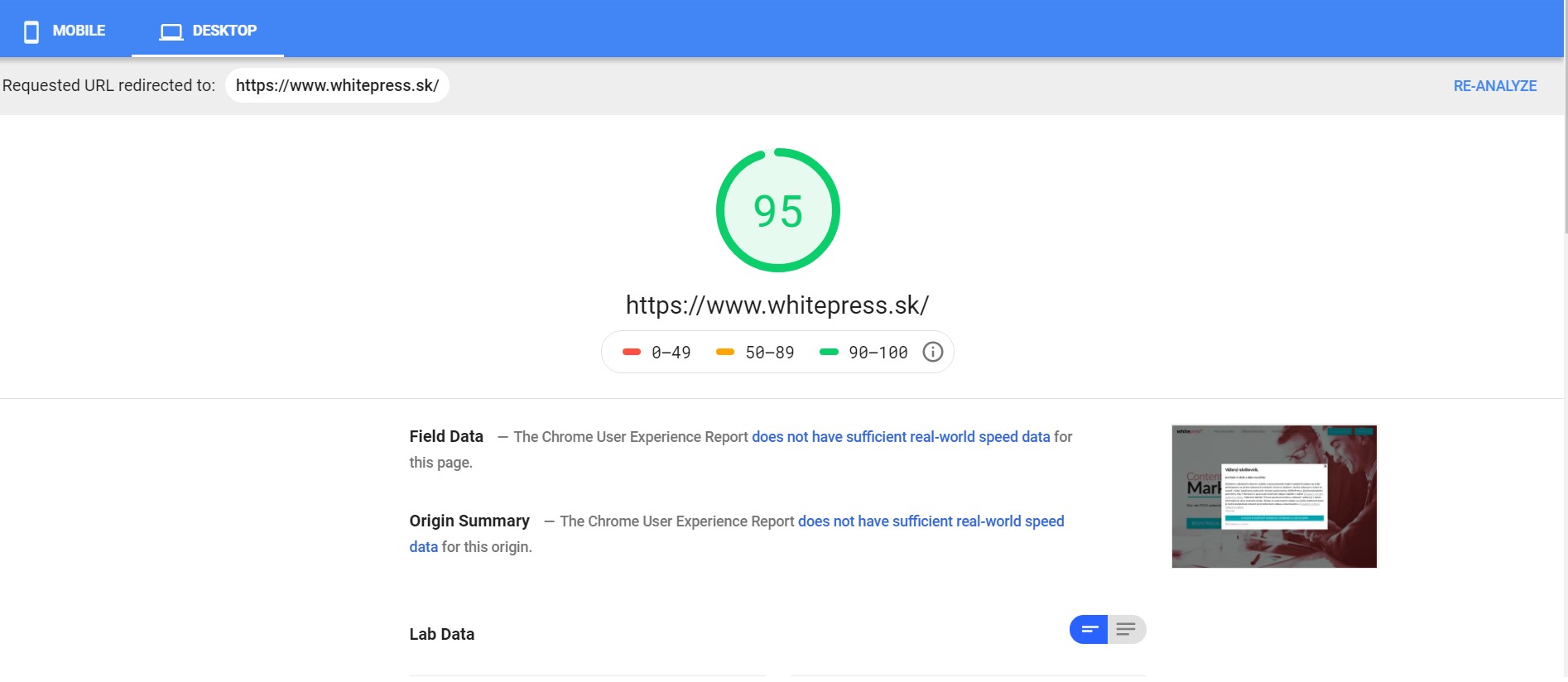Select the Desktop tab

(x=208, y=31)
